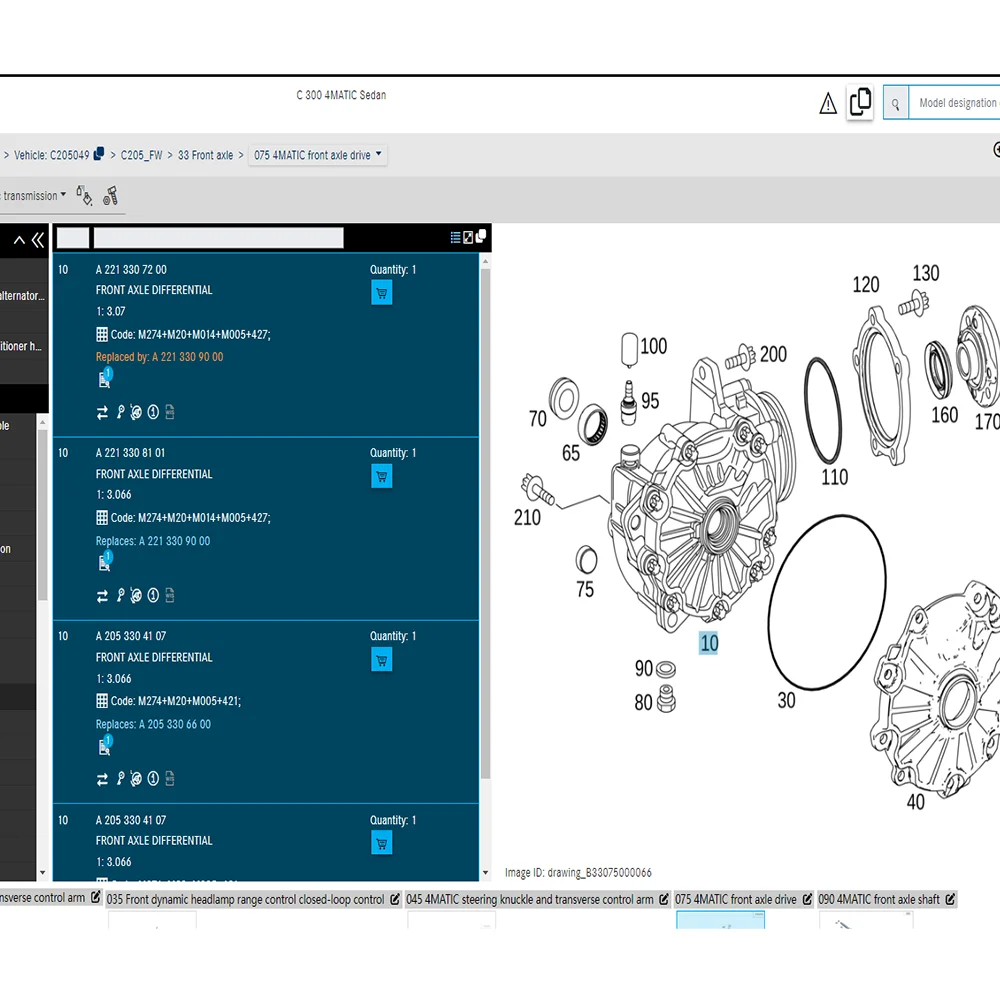This screenshot has height=1000, width=1000.
Task: Click edit icon on 090 4MATIC front axle shaft tab
Action: [x=950, y=899]
